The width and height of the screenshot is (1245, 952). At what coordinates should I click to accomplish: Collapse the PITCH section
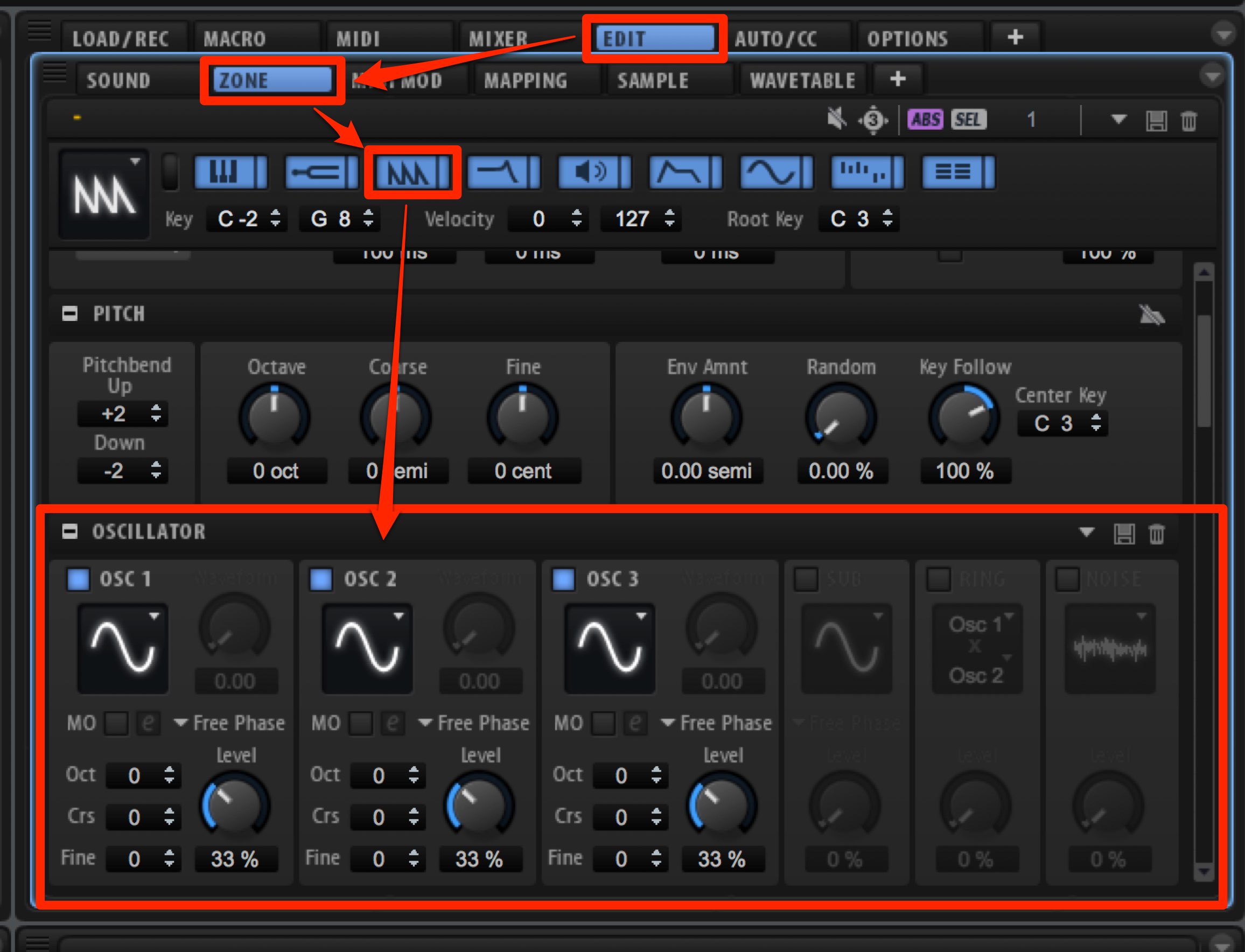click(x=69, y=313)
